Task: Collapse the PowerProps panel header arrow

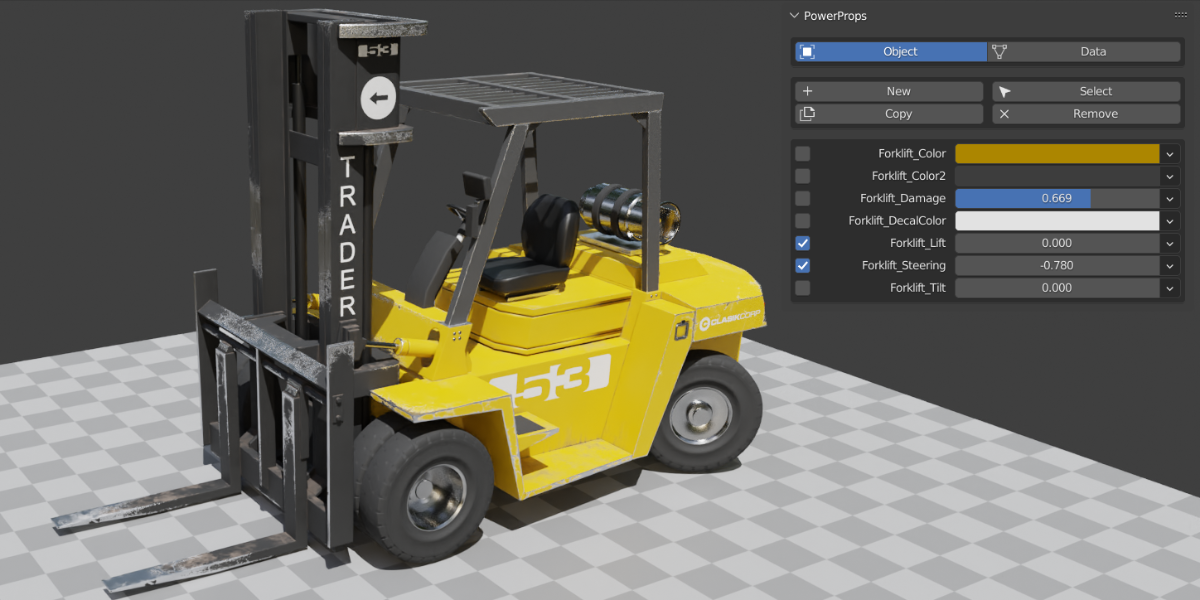Action: [795, 16]
